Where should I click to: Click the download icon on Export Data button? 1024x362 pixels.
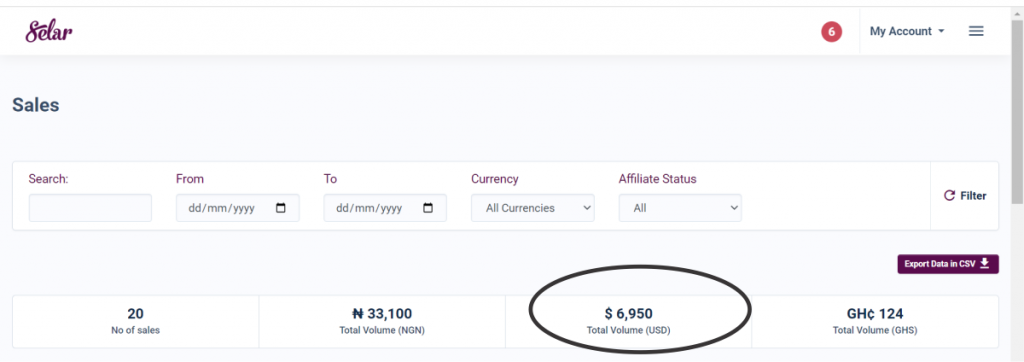click(985, 264)
